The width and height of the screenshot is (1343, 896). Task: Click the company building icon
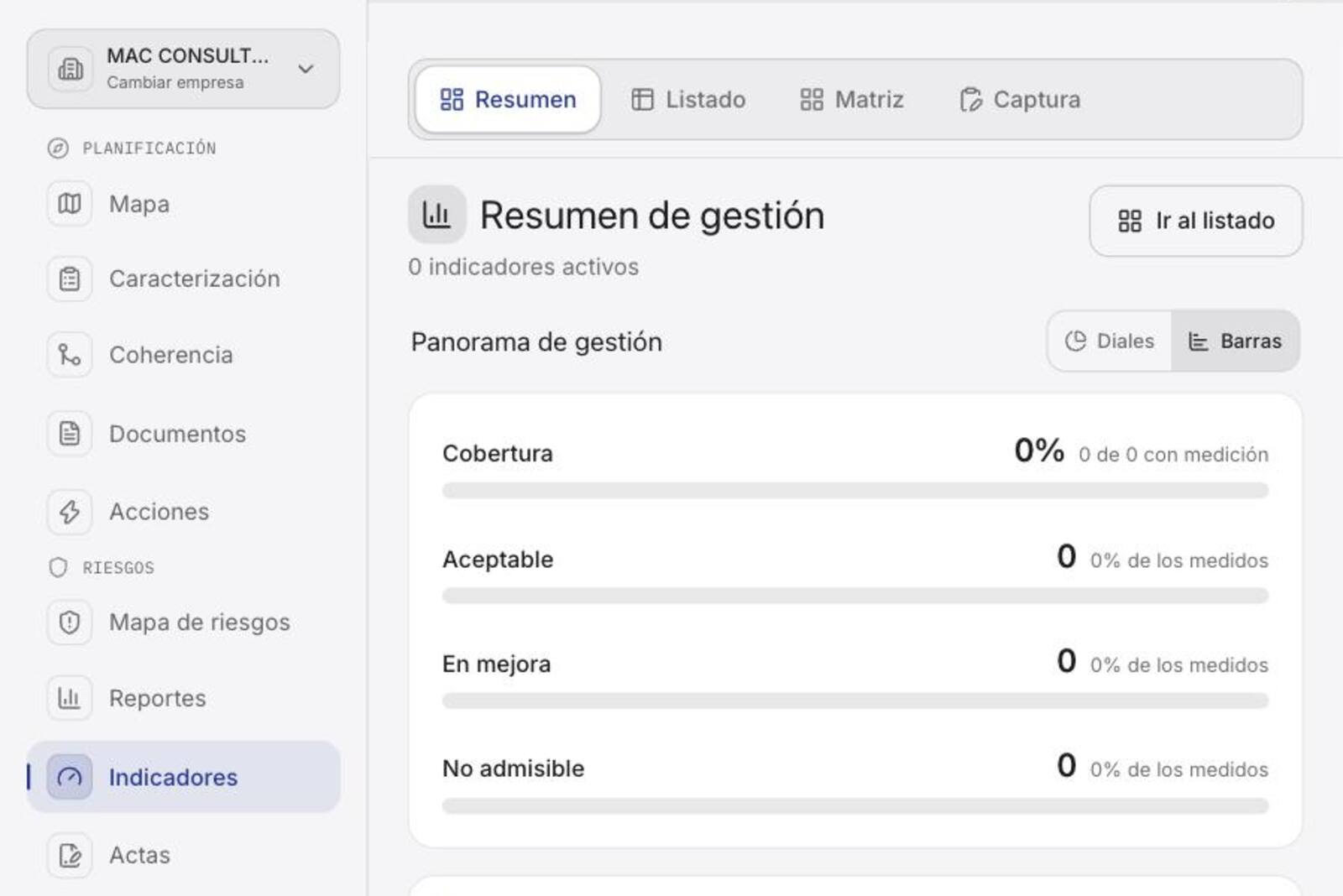point(71,69)
